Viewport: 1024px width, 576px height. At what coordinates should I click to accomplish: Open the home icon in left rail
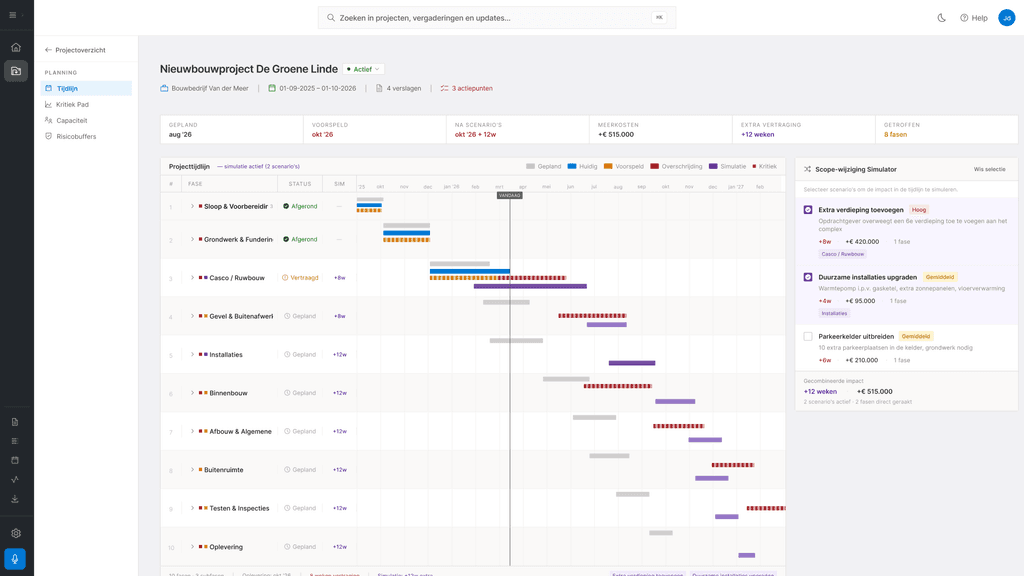click(16, 47)
